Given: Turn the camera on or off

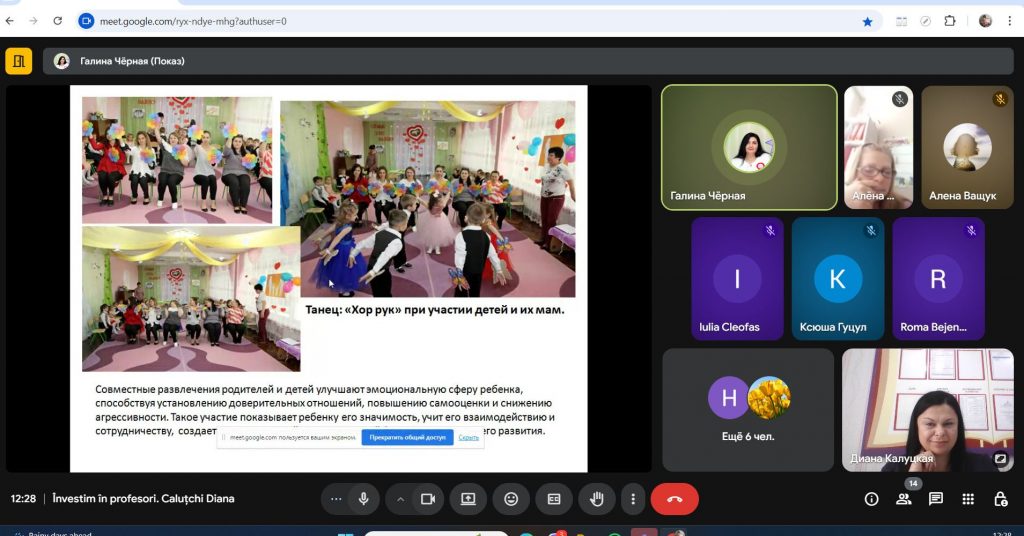Looking at the screenshot, I should 429,499.
